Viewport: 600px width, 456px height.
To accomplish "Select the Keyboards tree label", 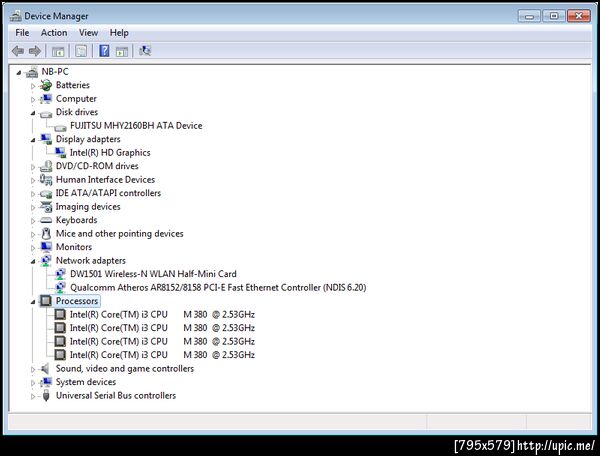I will (77, 220).
